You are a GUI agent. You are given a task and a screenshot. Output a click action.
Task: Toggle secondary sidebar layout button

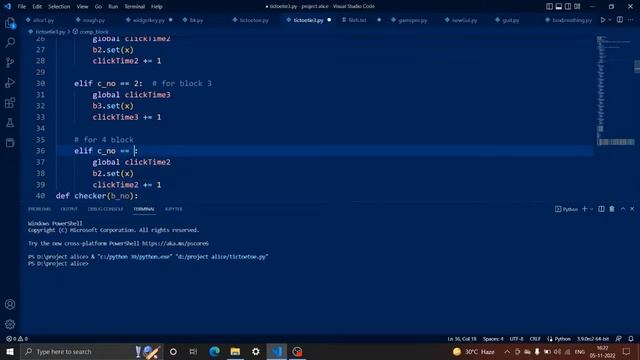click(x=568, y=7)
